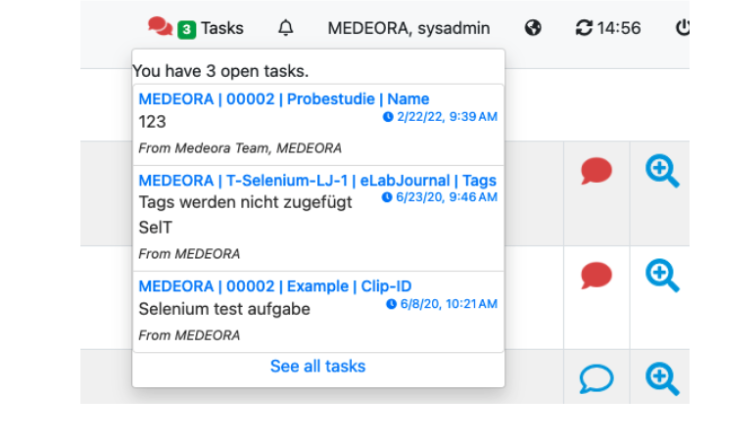Click the See all tasks link

318,366
